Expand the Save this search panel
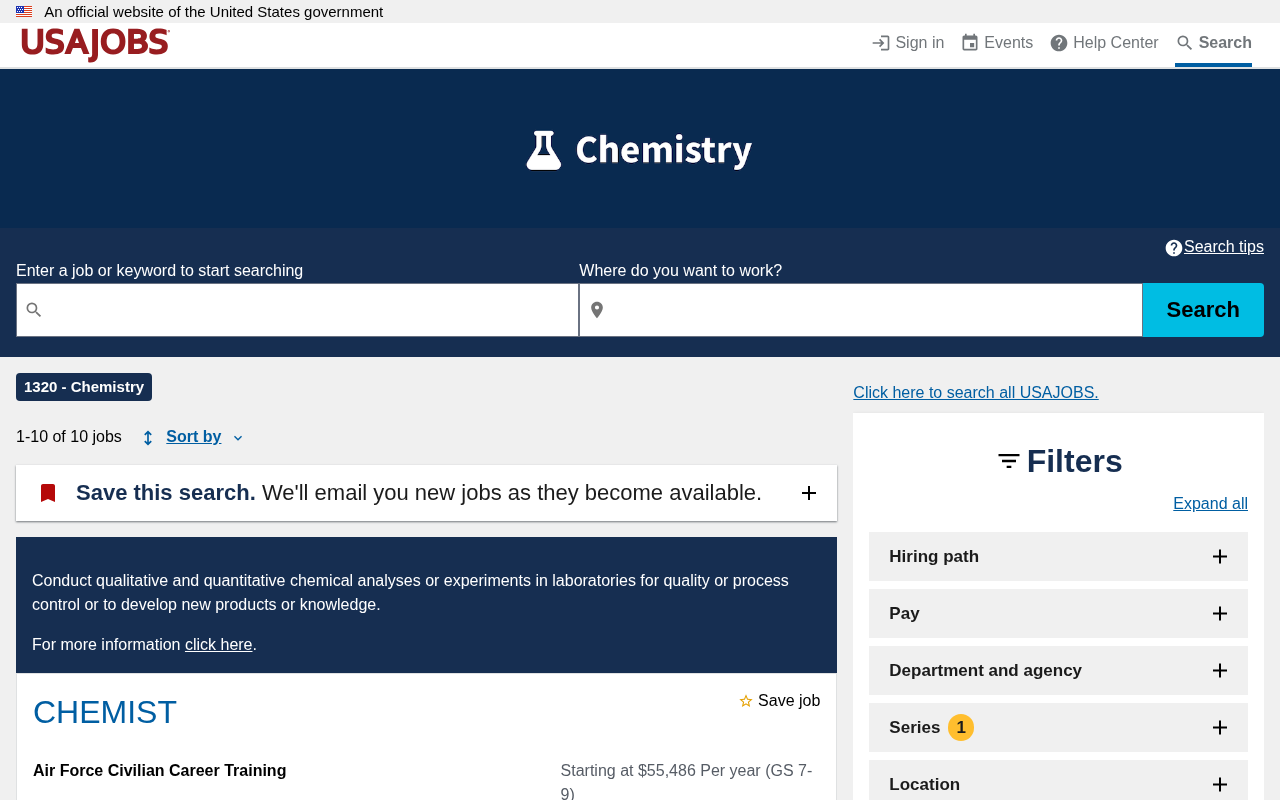1280x800 pixels. pos(809,493)
